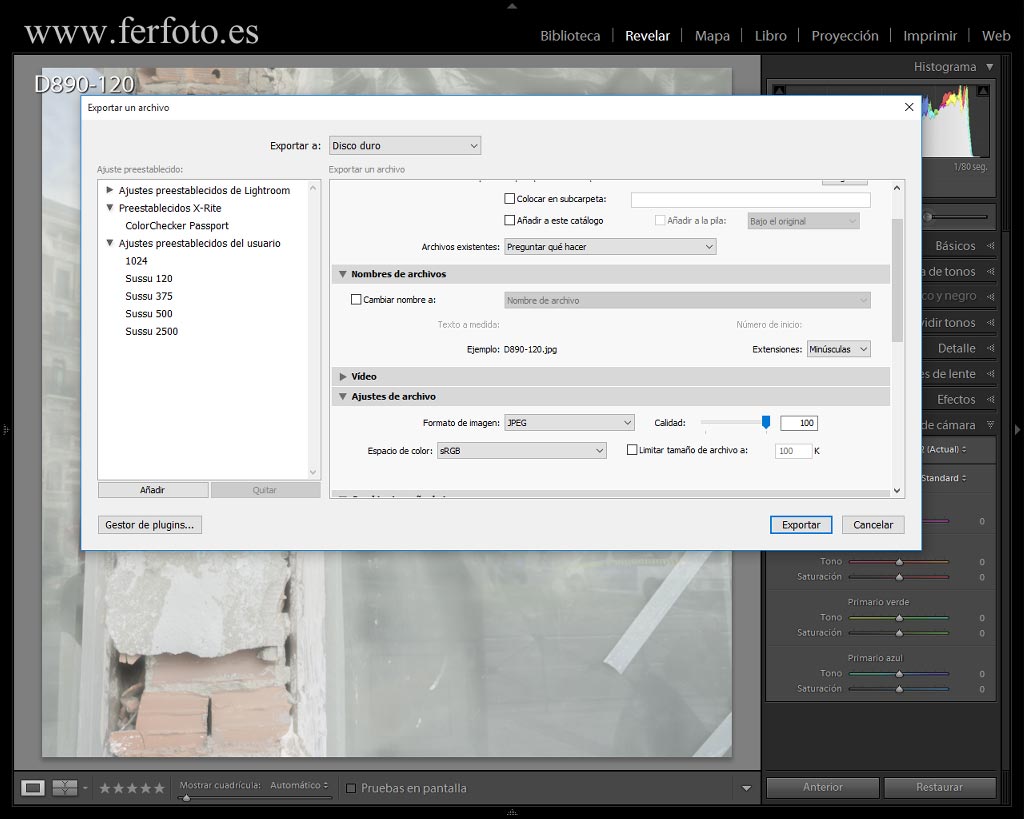The width and height of the screenshot is (1024, 819).
Task: Open the toolbar options down arrow
Action: coord(746,788)
